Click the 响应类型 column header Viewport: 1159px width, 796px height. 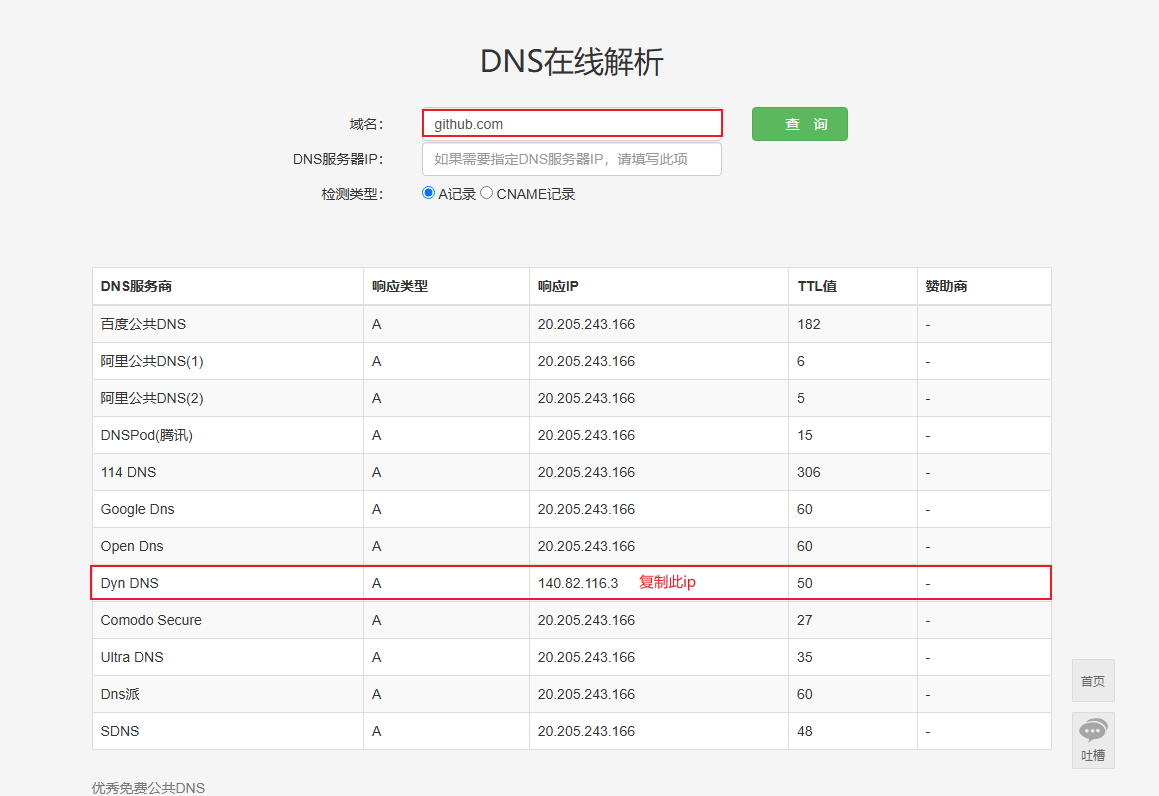coord(400,286)
